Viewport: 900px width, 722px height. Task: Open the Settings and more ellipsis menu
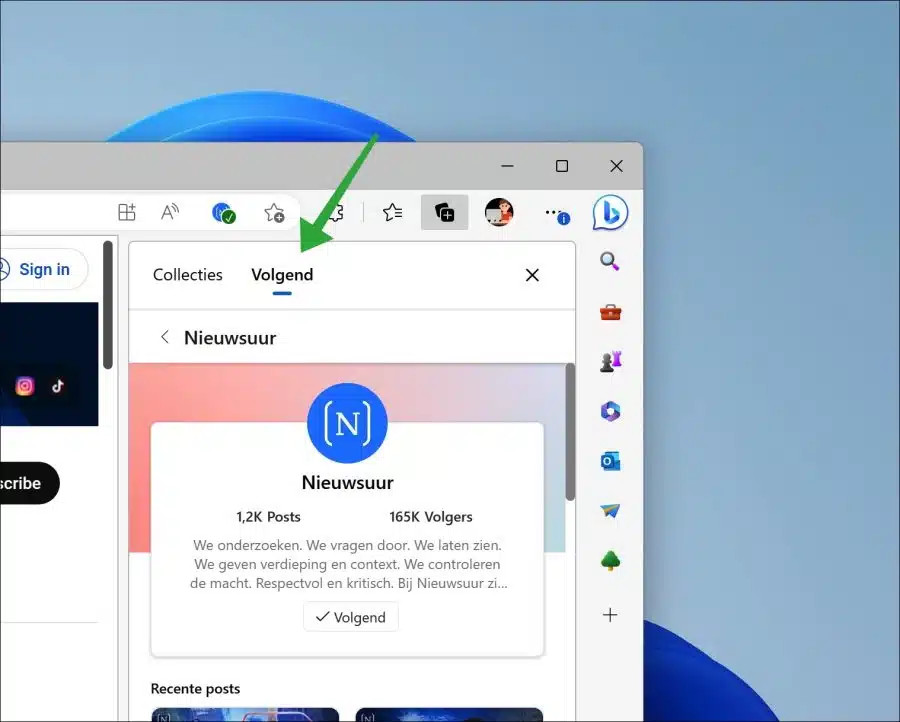click(556, 214)
